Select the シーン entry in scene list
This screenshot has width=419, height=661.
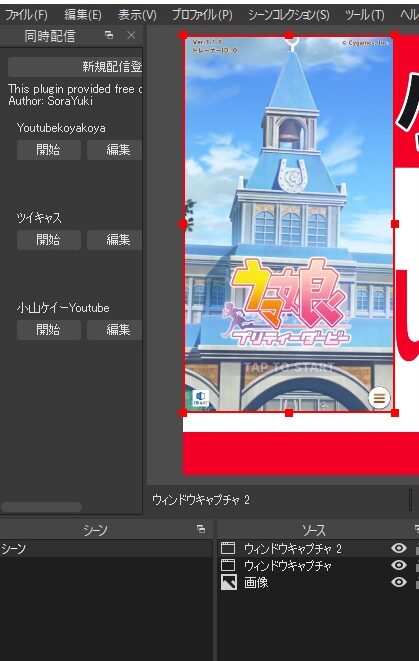tap(106, 548)
